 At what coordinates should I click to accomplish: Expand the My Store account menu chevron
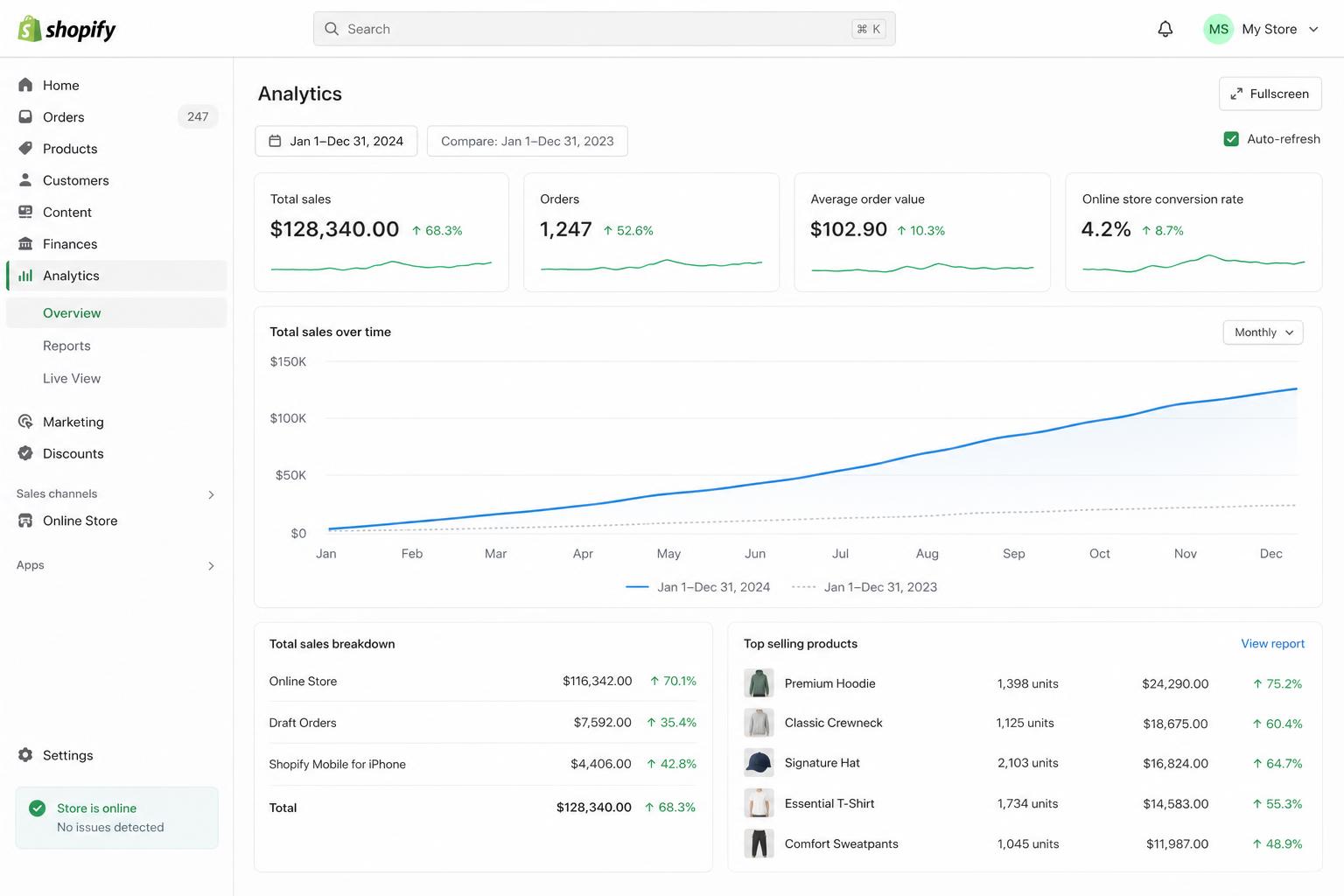[x=1313, y=29]
